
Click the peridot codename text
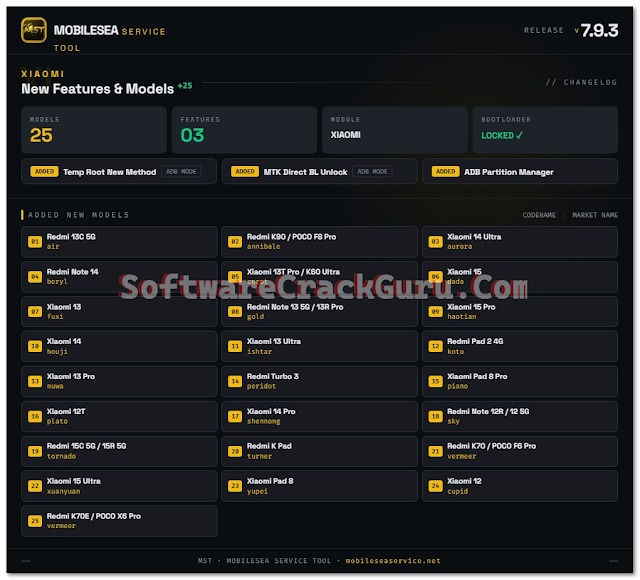point(261,386)
